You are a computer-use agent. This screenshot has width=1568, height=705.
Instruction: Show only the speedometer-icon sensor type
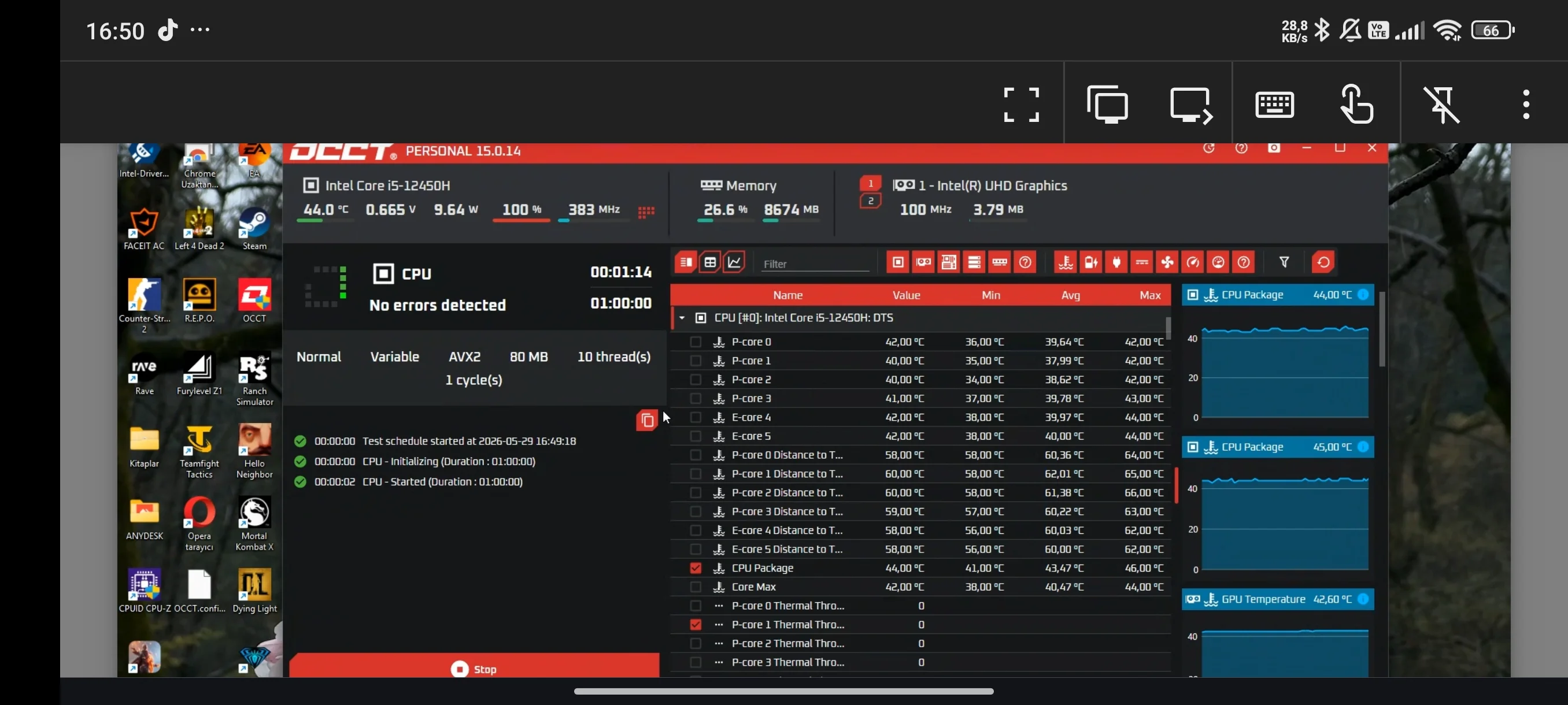1192,262
